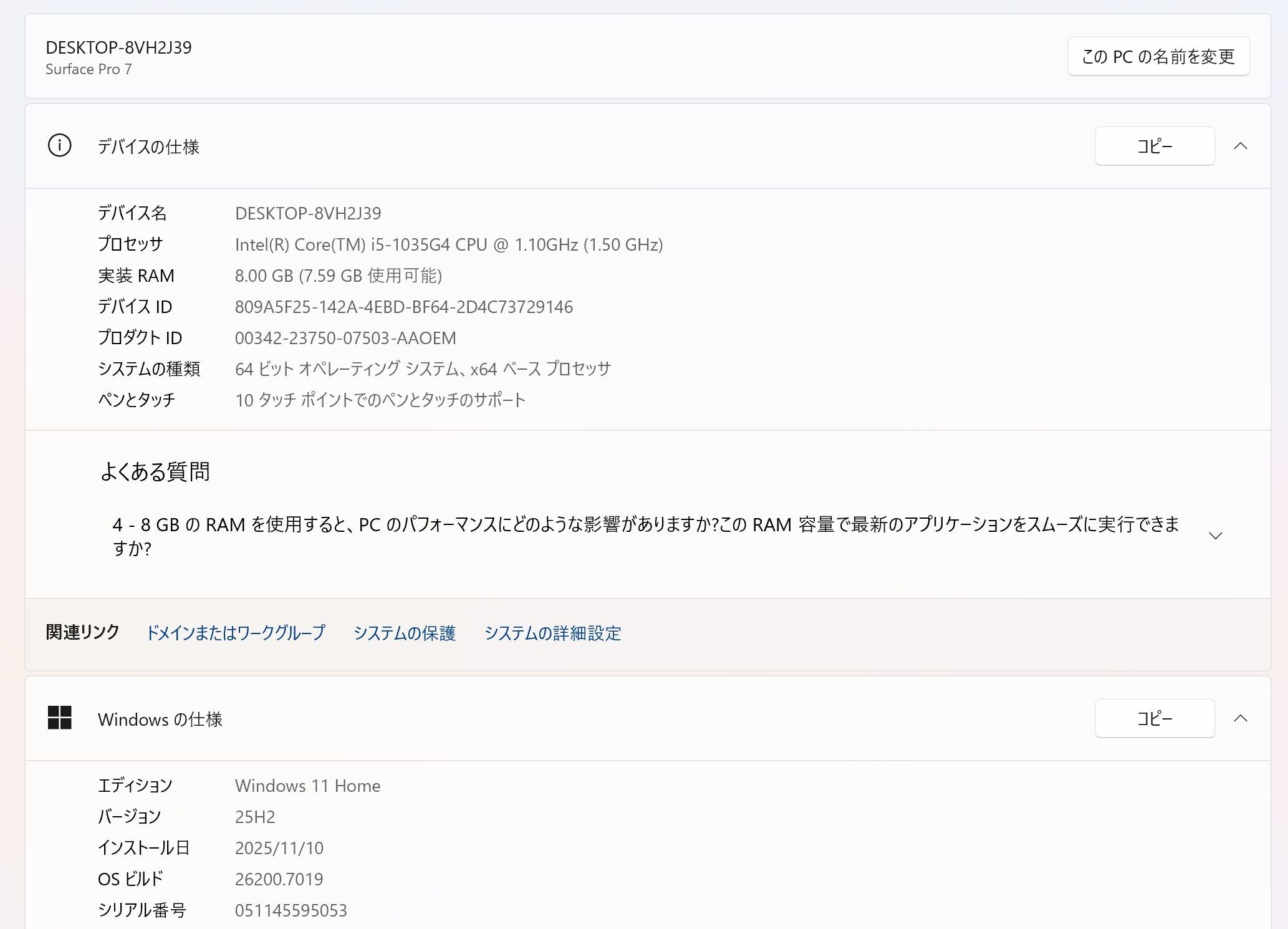Copy Windows specifications with コピー button
This screenshot has width=1288, height=929.
pyautogui.click(x=1154, y=718)
